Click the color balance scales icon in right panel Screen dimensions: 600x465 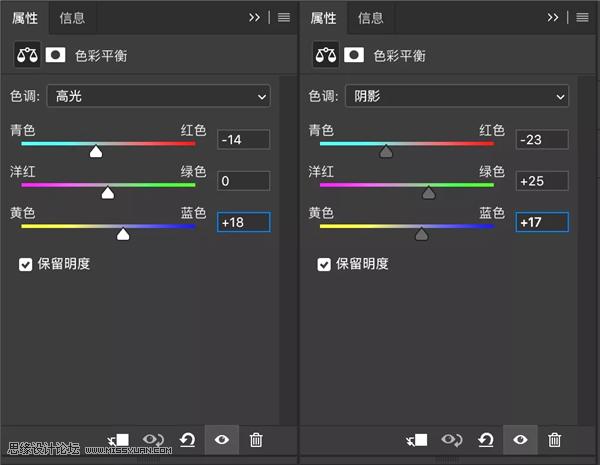pyautogui.click(x=325, y=56)
